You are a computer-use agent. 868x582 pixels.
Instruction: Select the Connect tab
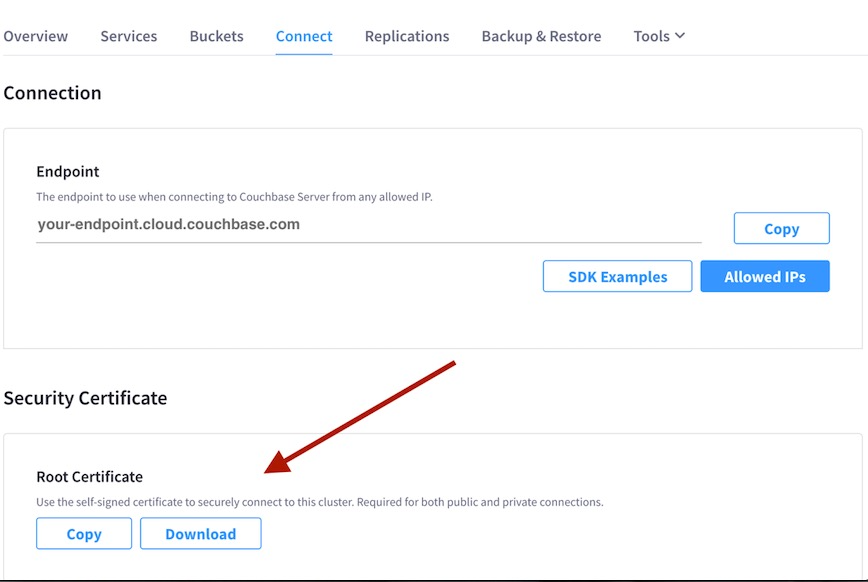tap(304, 36)
